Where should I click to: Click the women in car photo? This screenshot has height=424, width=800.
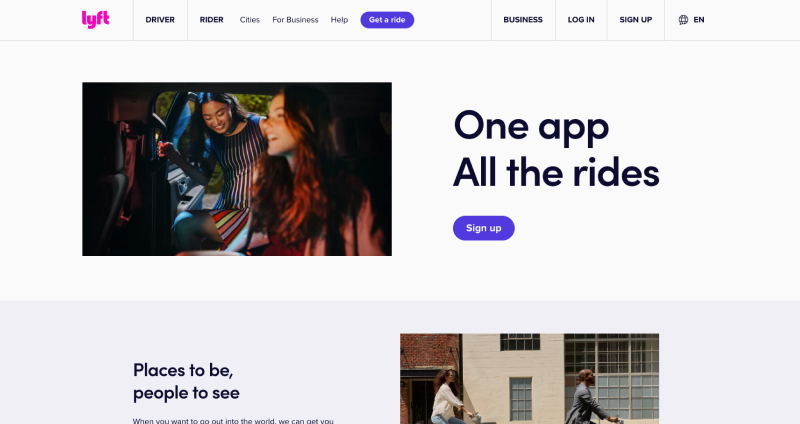[237, 169]
